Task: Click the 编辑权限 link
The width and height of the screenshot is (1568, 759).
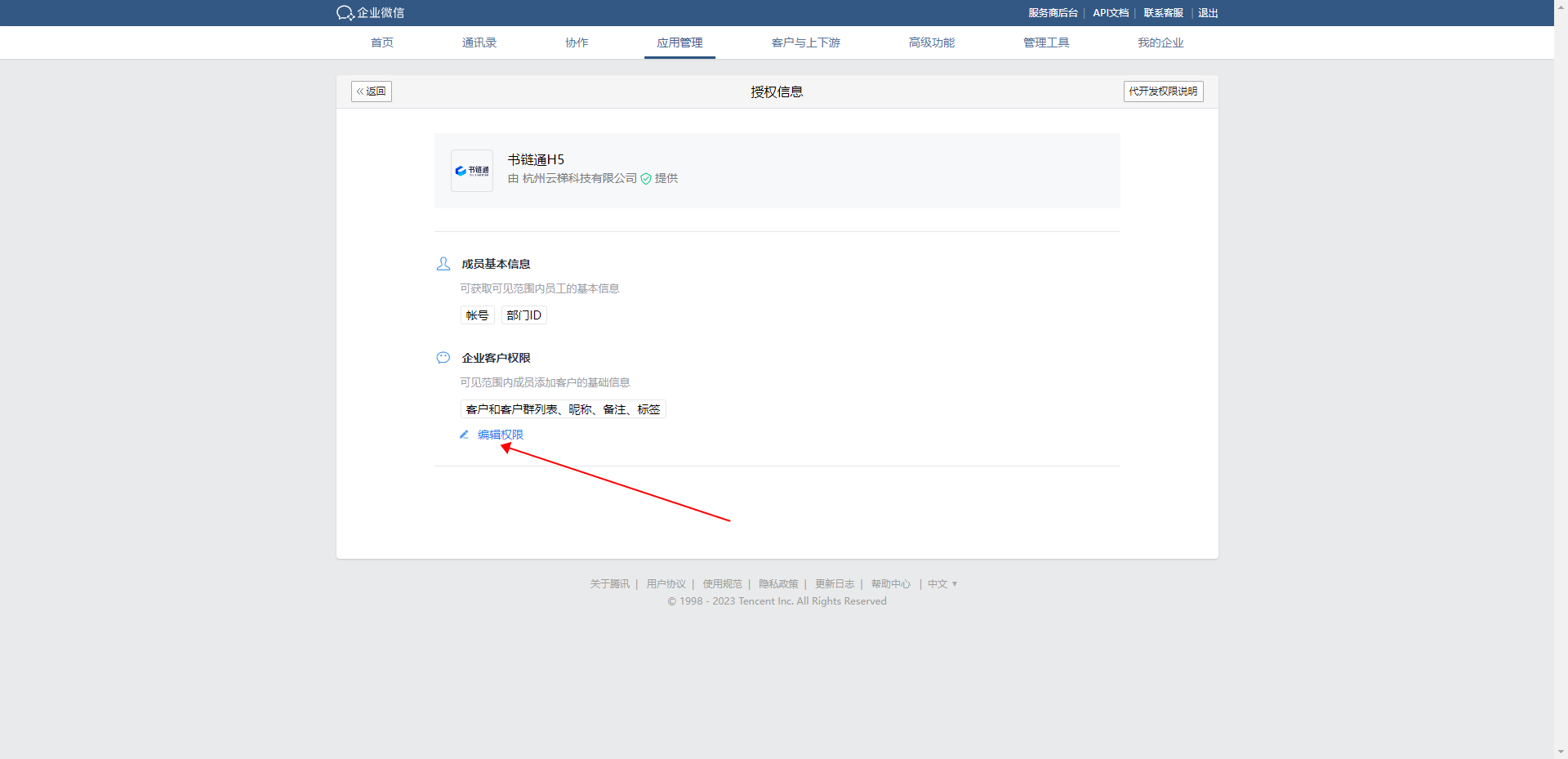Action: [501, 435]
